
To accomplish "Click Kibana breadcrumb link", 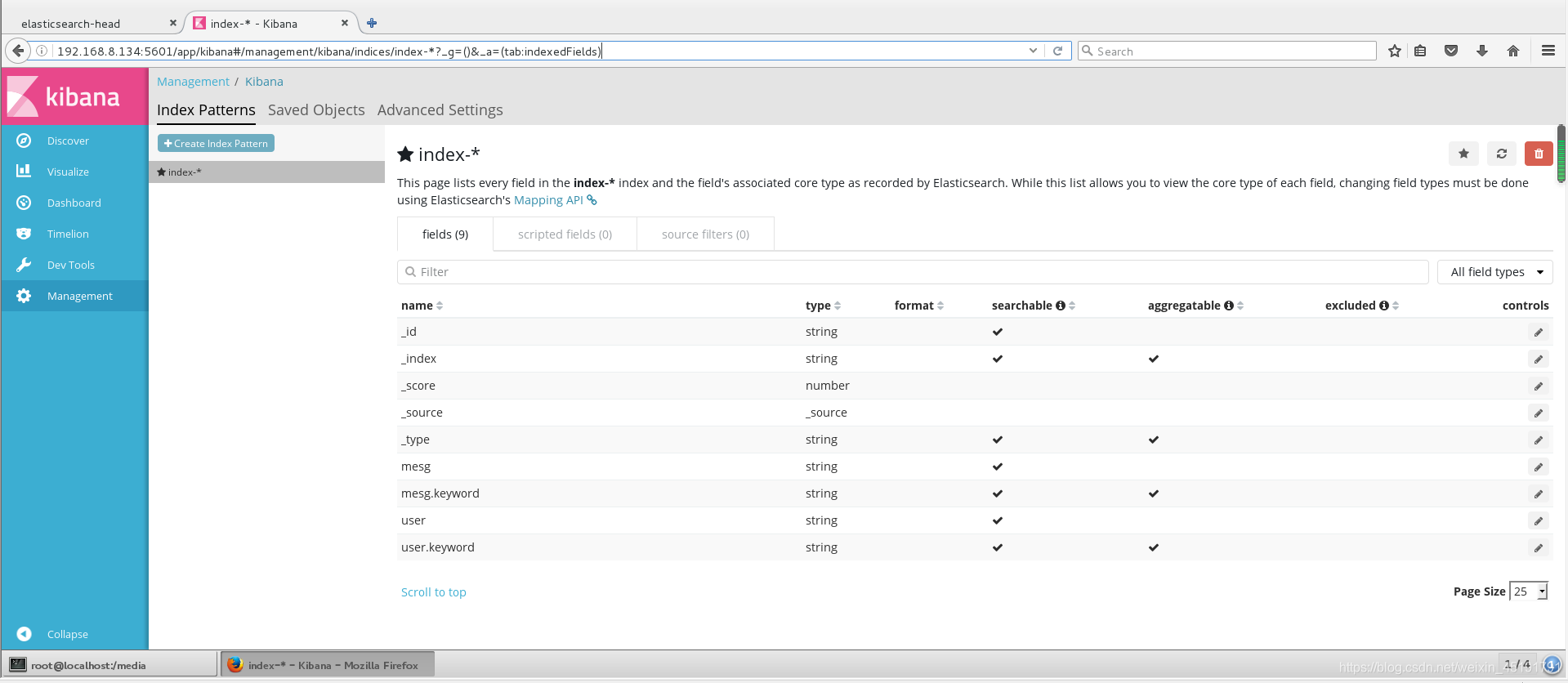I will (264, 82).
